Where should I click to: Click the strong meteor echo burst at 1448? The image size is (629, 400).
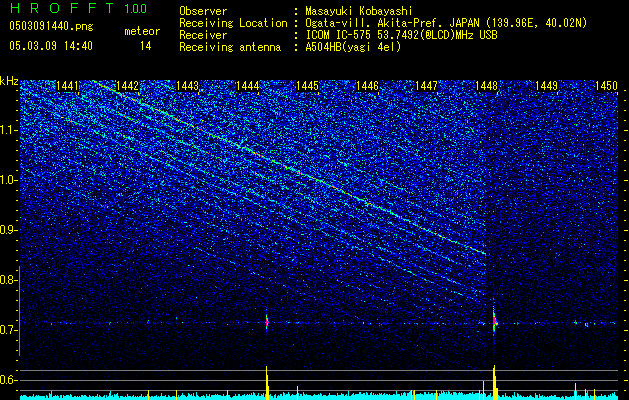pos(494,321)
